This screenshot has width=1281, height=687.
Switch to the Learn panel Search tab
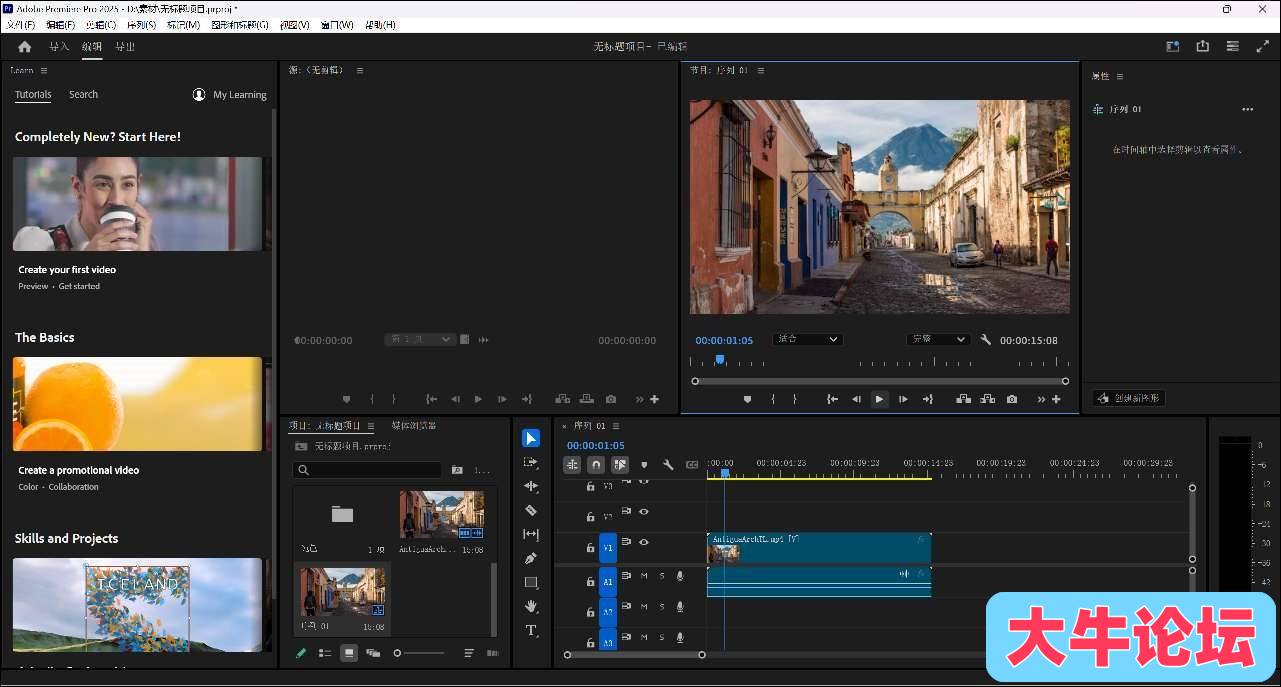pyautogui.click(x=83, y=94)
